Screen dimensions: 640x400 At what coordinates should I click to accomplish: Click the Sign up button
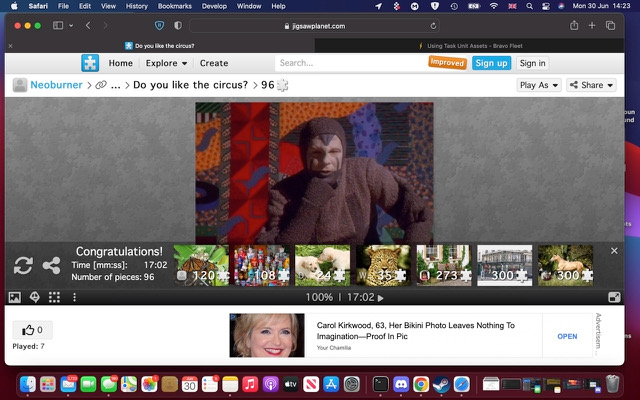click(x=491, y=63)
